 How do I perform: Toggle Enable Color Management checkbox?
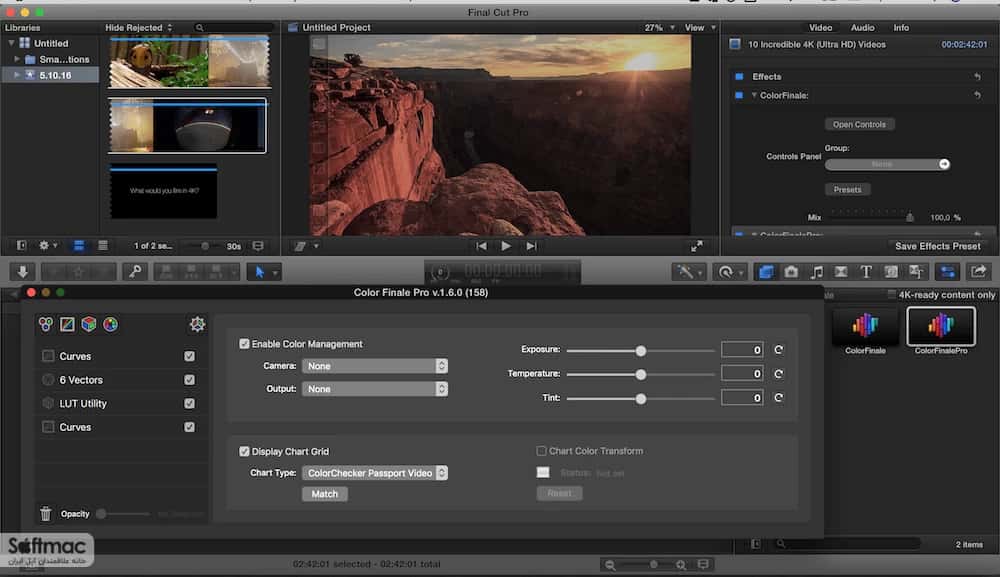(244, 344)
